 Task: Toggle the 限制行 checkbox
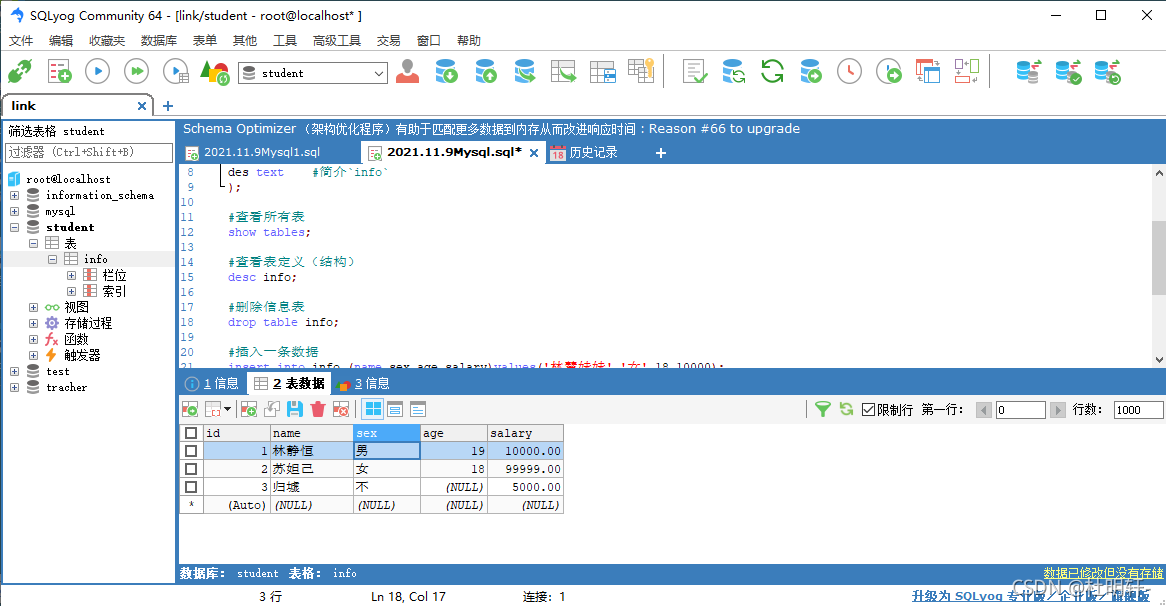click(868, 410)
